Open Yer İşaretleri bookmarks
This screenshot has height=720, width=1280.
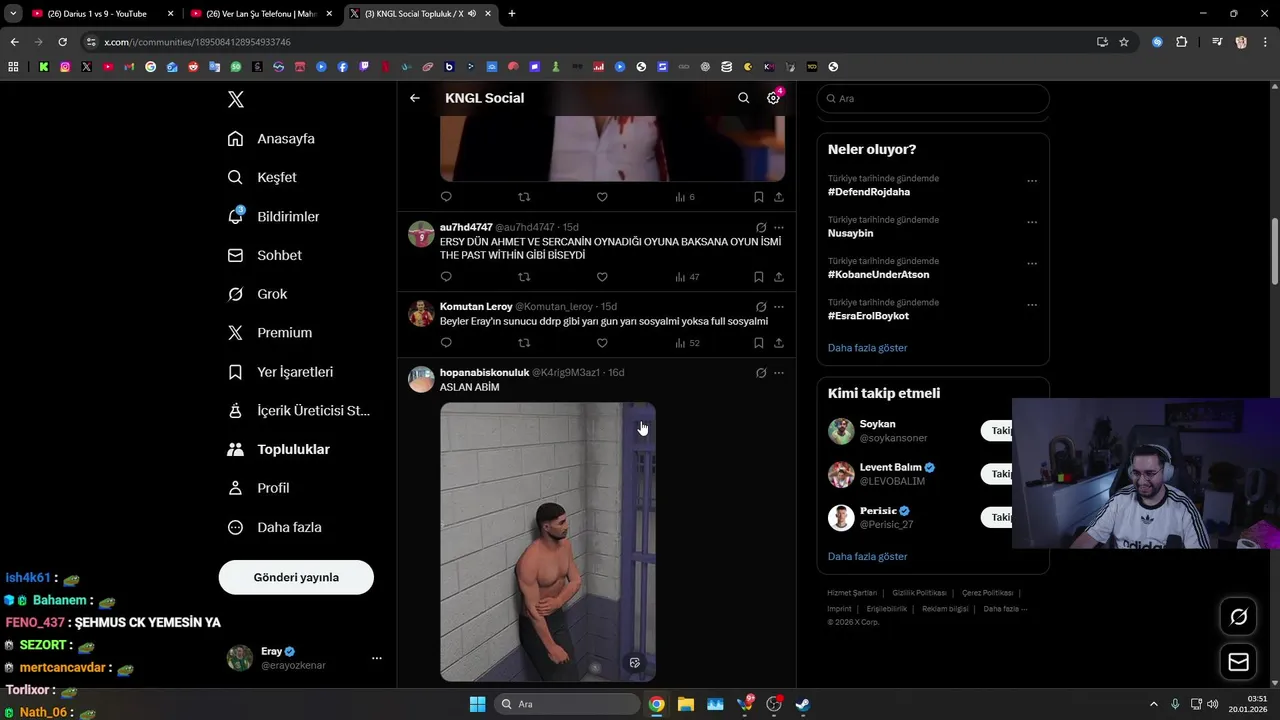[x=280, y=371]
